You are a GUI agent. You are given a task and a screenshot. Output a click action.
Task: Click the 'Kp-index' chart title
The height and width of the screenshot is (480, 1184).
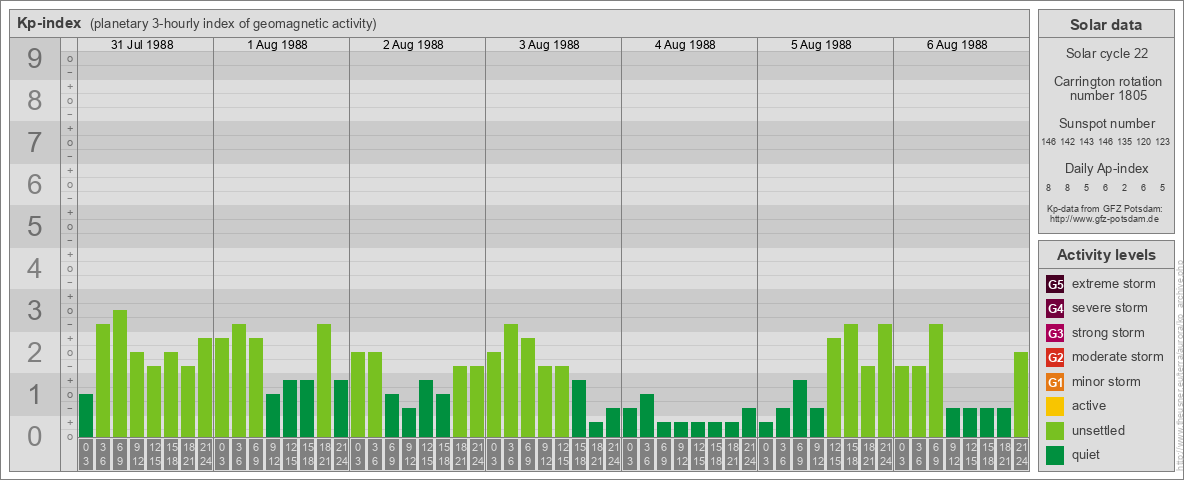click(49, 23)
